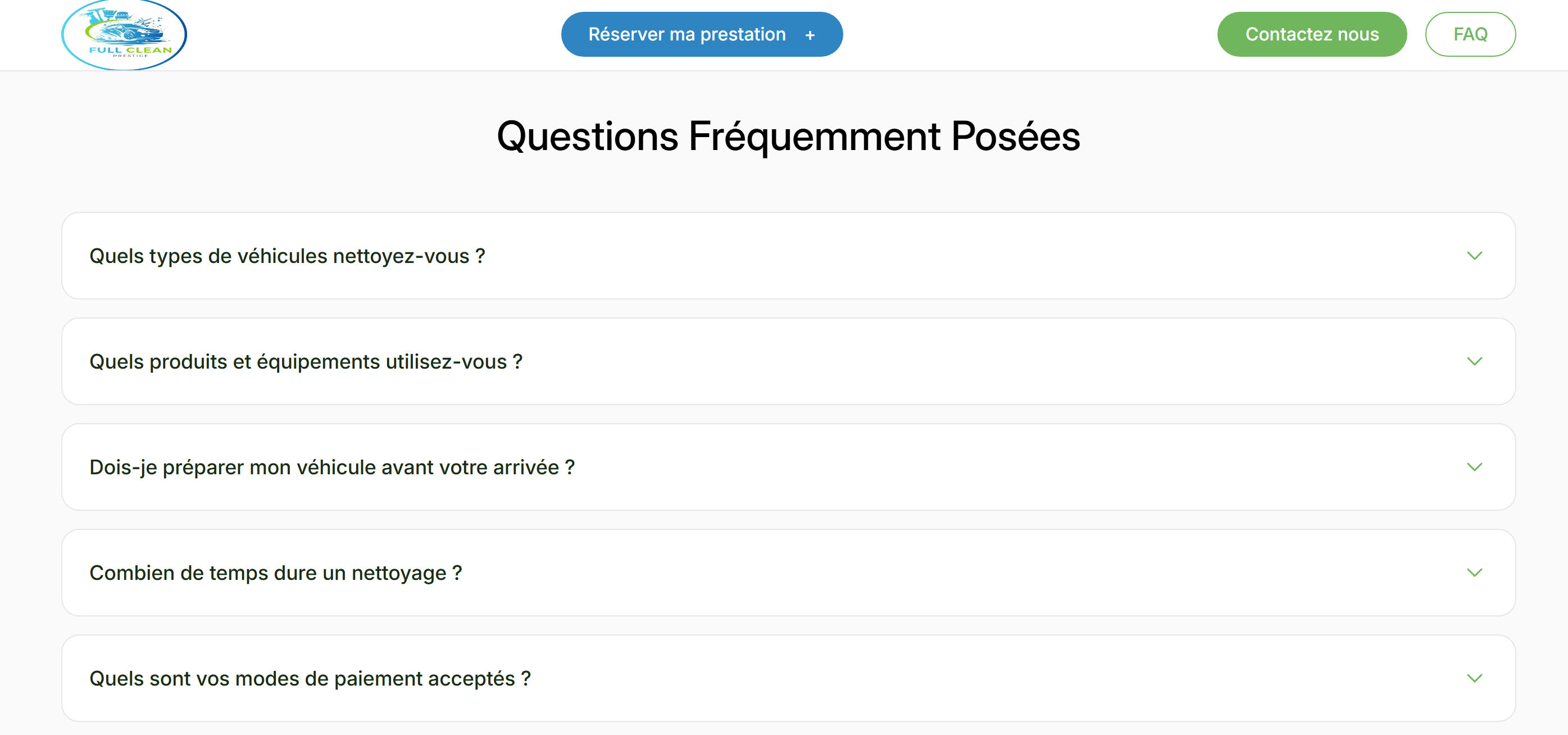Image resolution: width=1568 pixels, height=735 pixels.
Task: Click the chevron beside 'Quels produits et équipements'
Action: 1474,362
